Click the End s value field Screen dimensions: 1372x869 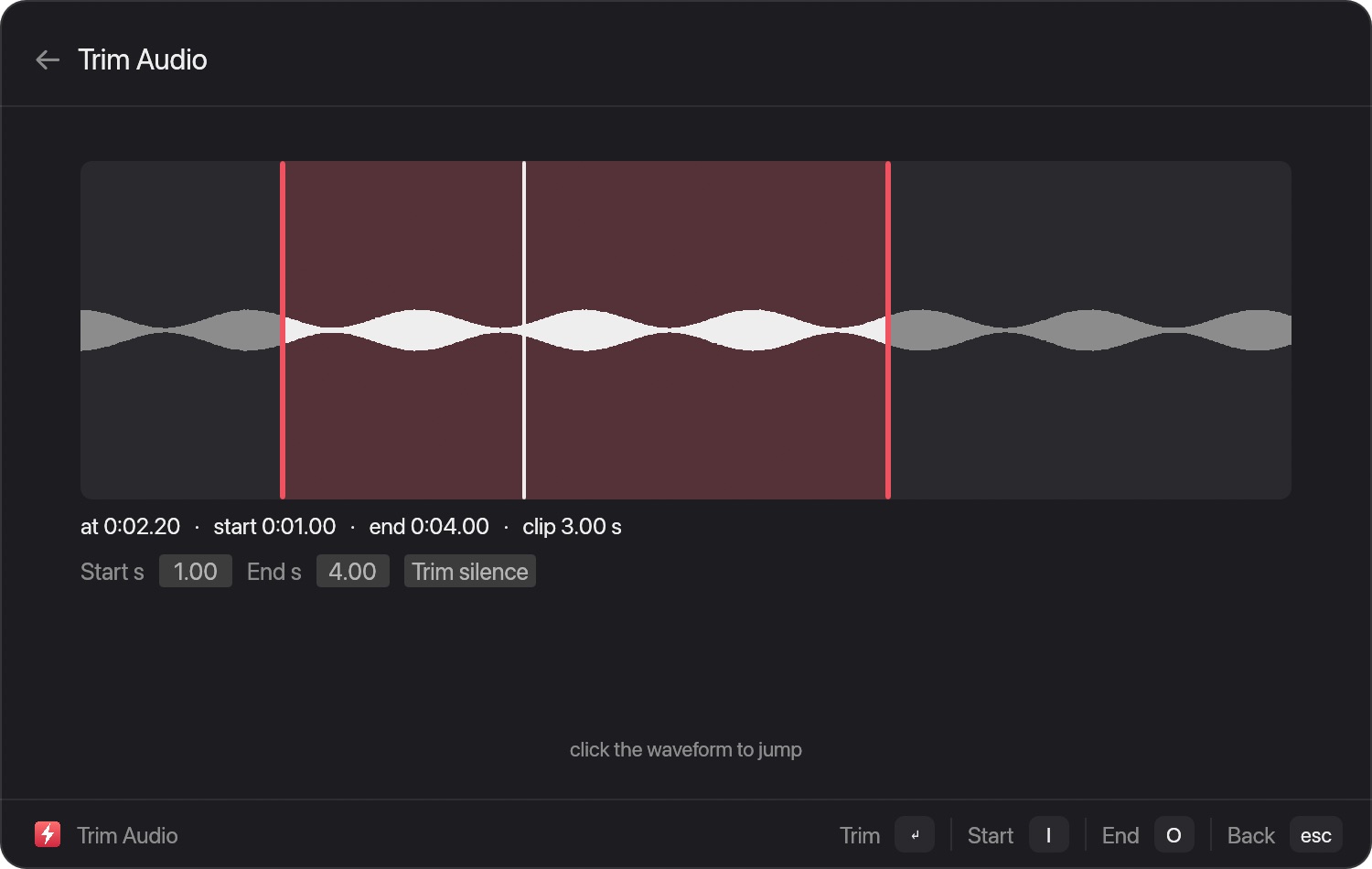point(353,572)
